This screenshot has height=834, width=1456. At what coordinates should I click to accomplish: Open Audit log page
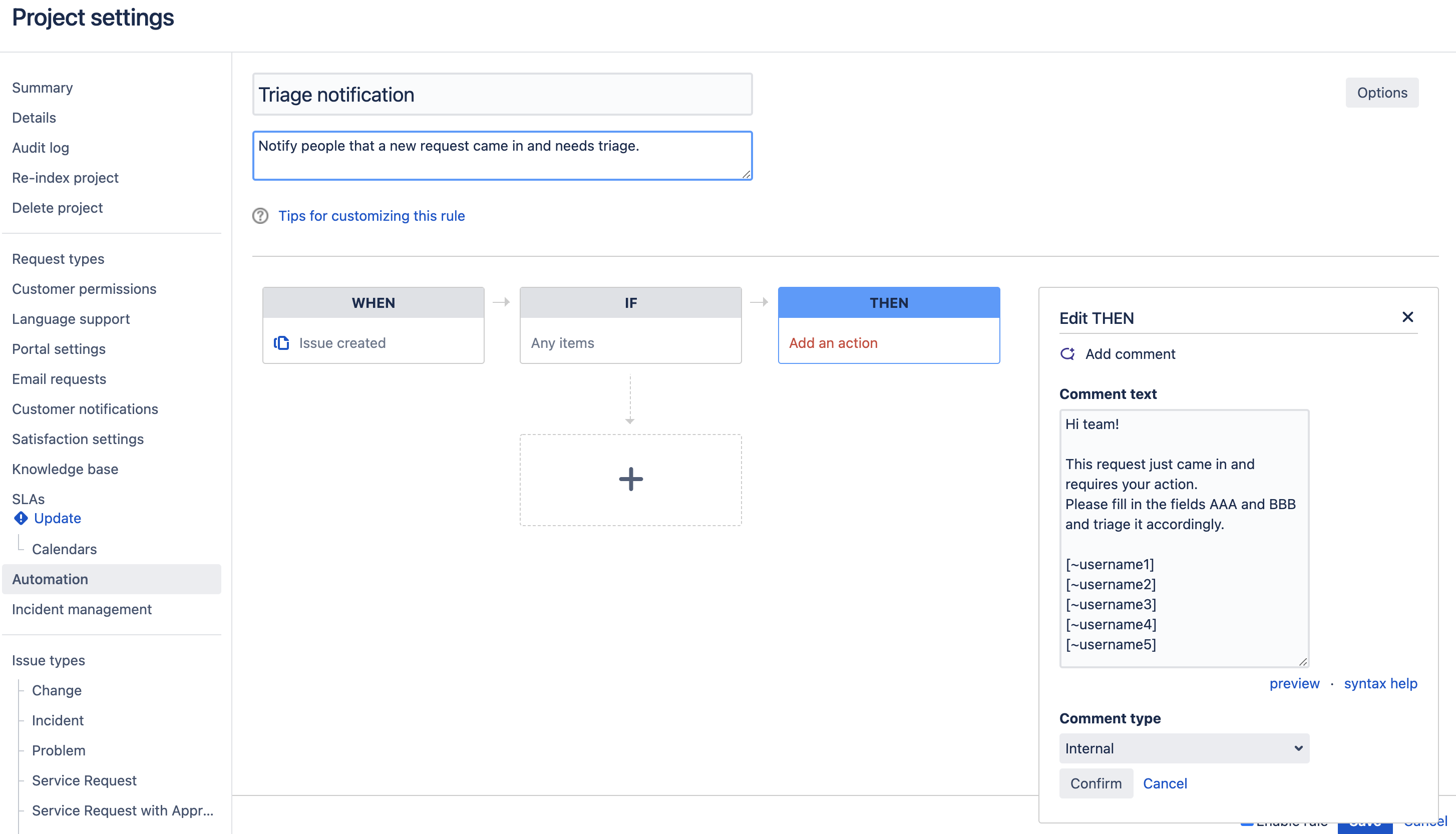(x=40, y=148)
